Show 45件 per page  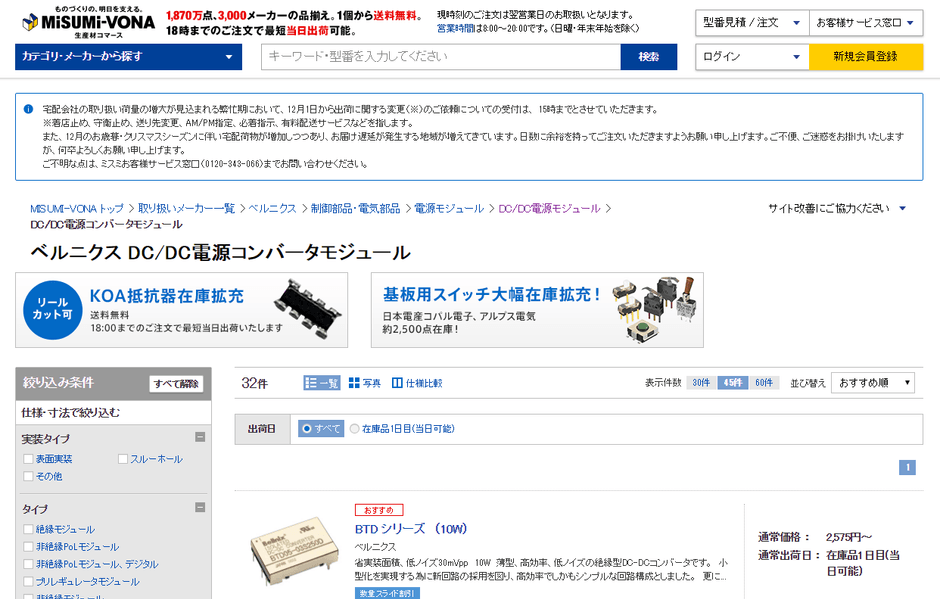coord(733,383)
